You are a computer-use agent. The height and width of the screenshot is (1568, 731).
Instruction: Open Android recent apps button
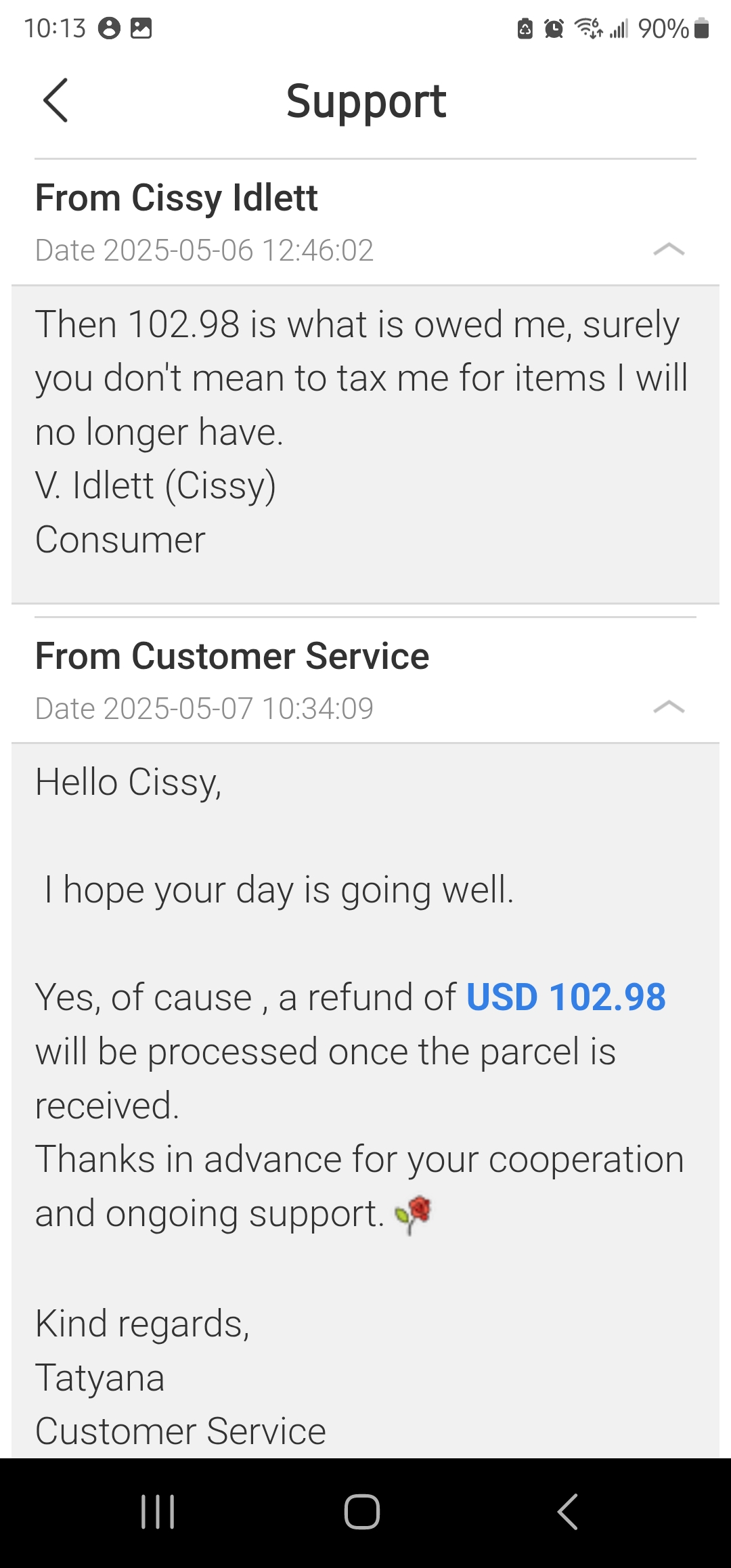click(x=158, y=1512)
